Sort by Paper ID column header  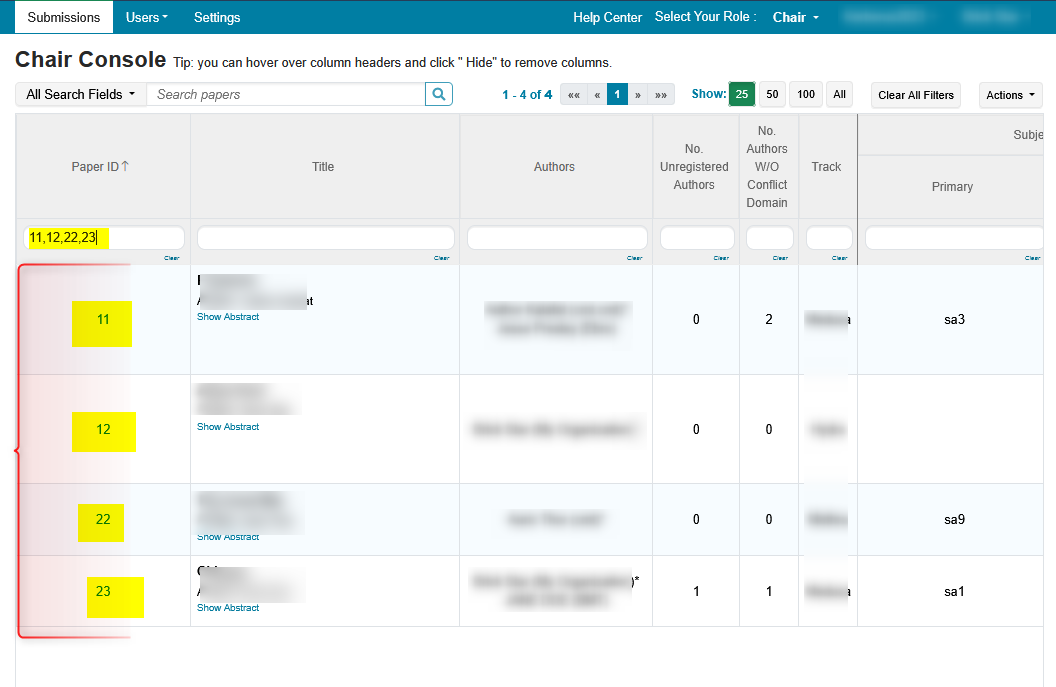coord(100,167)
